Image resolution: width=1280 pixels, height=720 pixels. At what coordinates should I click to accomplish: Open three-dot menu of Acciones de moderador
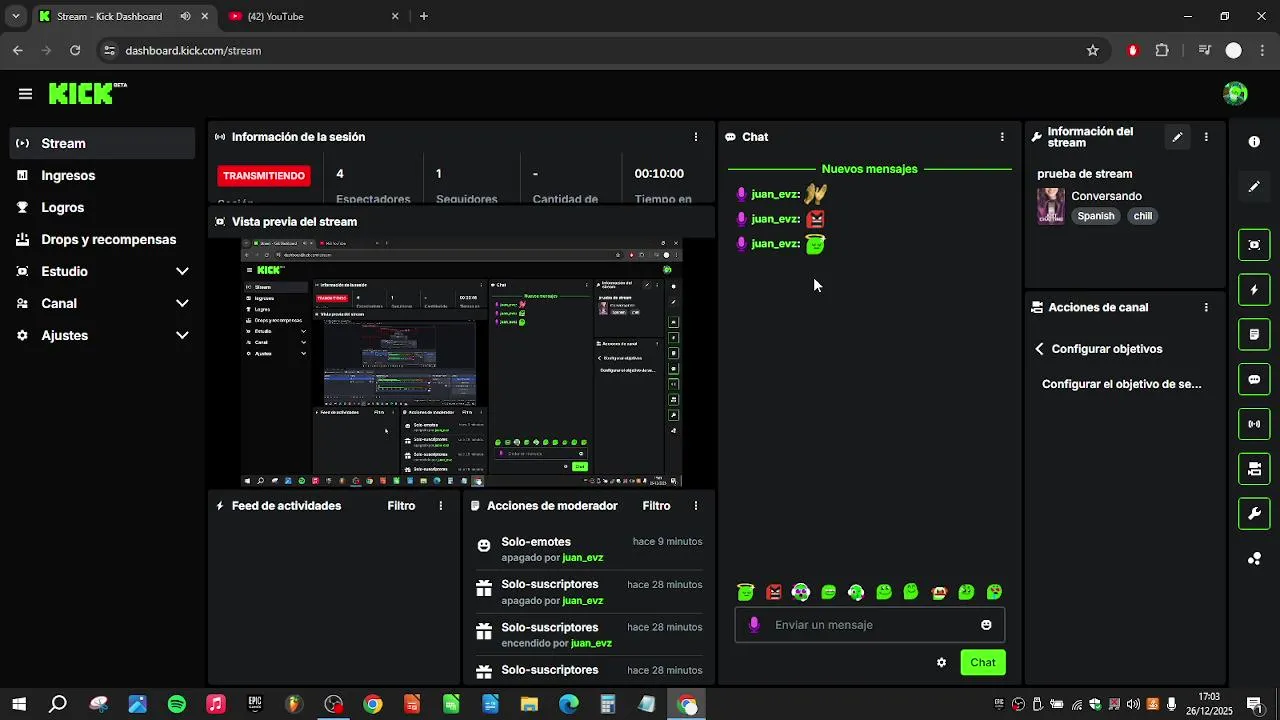696,506
